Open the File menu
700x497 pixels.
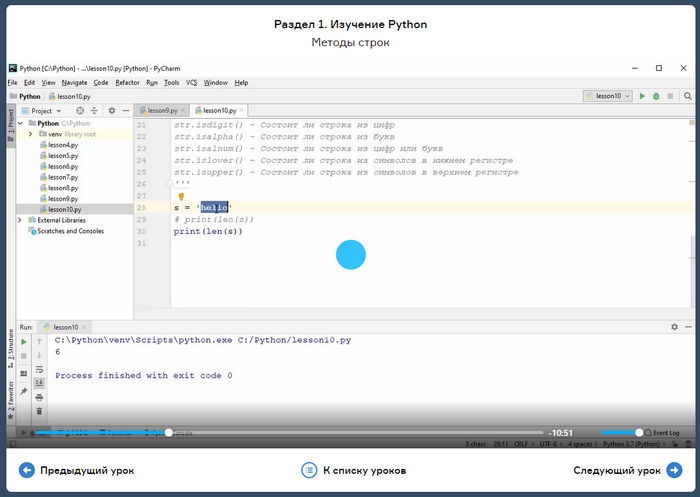click(12, 83)
